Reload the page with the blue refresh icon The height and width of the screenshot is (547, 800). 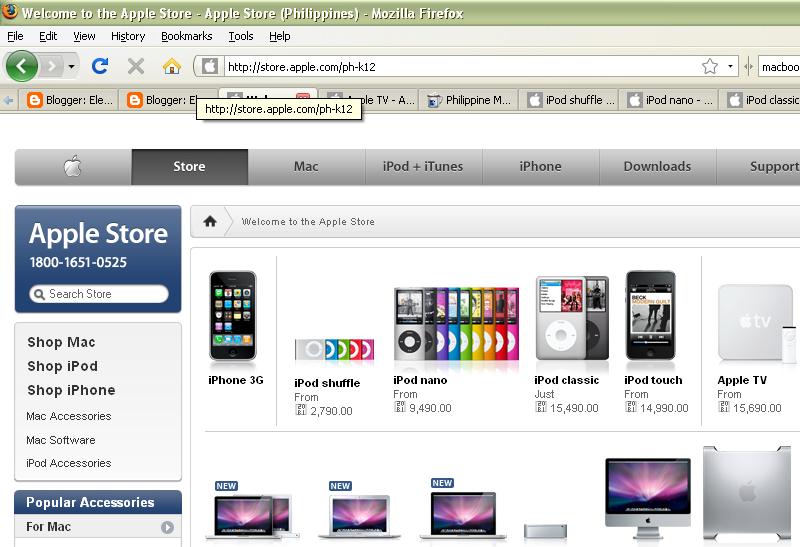[100, 66]
